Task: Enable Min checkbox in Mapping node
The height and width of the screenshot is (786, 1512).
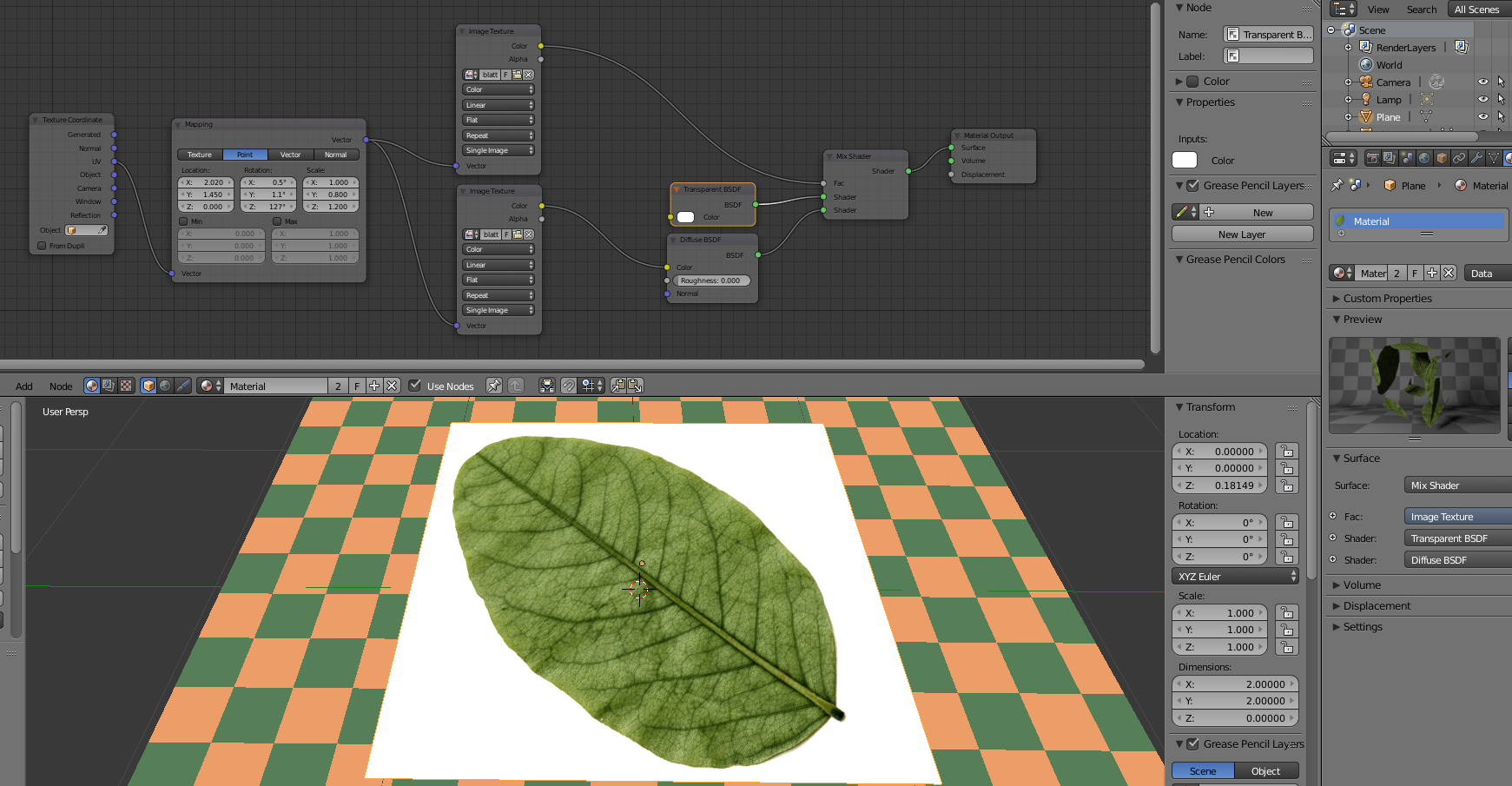Action: click(183, 221)
